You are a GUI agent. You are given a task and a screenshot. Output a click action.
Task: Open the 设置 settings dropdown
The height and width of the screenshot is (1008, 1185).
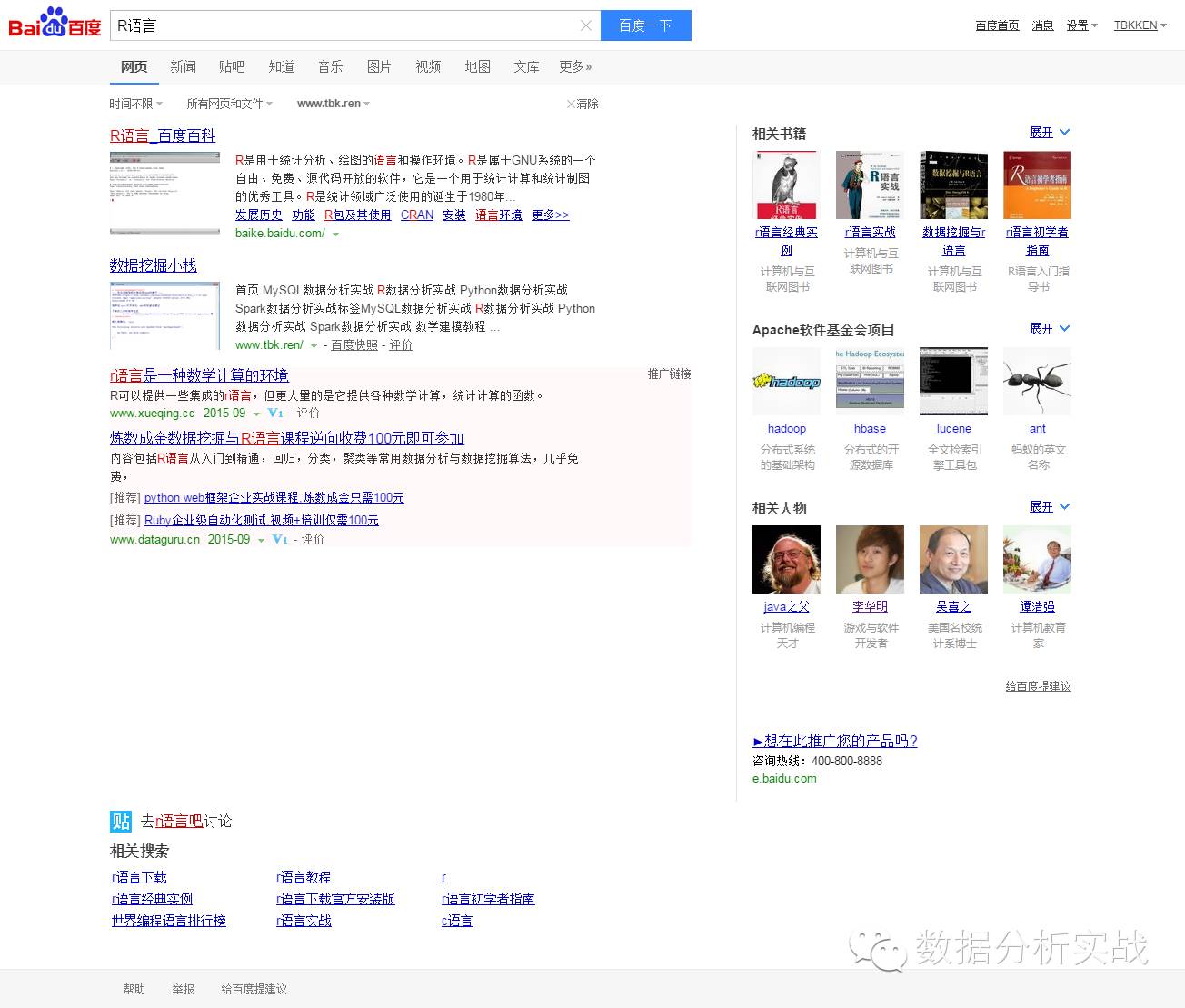point(1082,25)
